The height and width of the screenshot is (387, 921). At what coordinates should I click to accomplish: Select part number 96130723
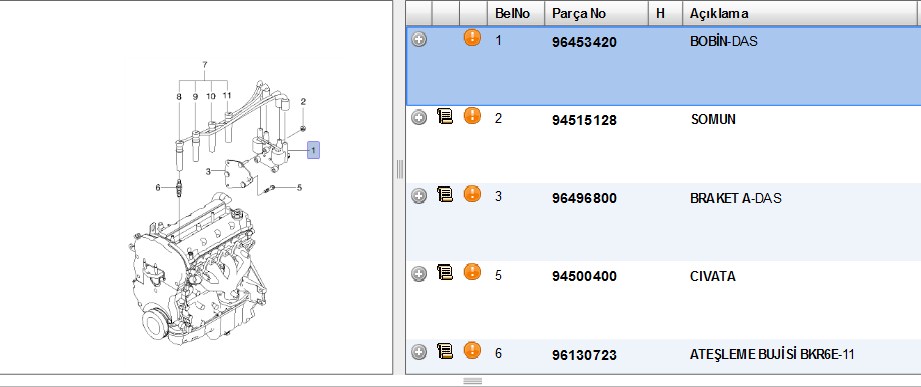(584, 355)
